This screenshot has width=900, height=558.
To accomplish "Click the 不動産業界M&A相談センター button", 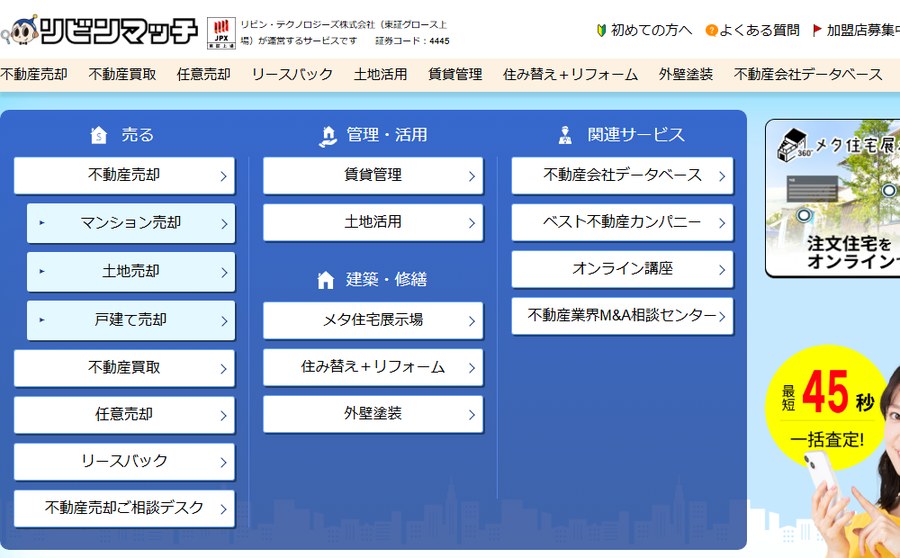I will coord(622,316).
